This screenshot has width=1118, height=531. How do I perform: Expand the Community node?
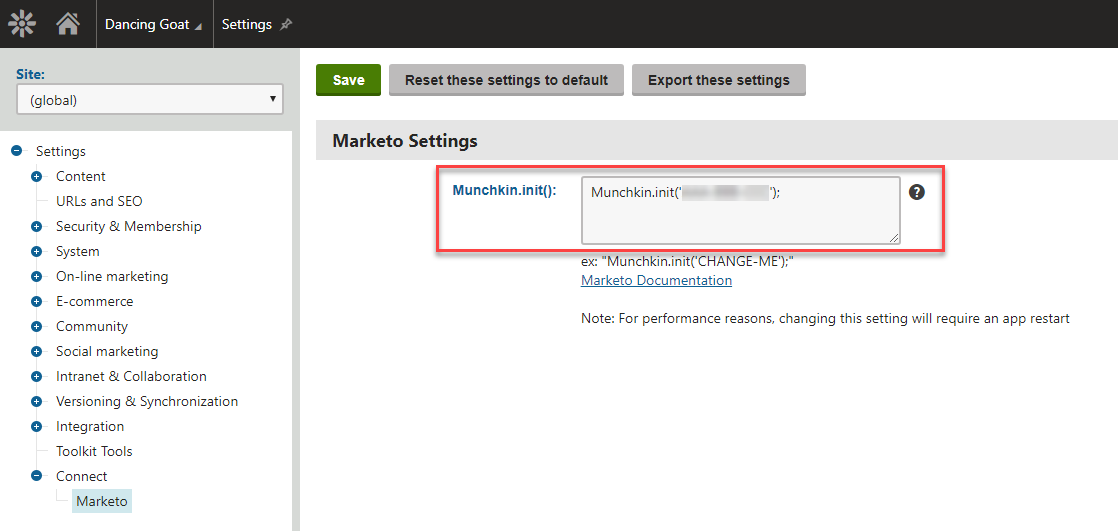(x=36, y=326)
